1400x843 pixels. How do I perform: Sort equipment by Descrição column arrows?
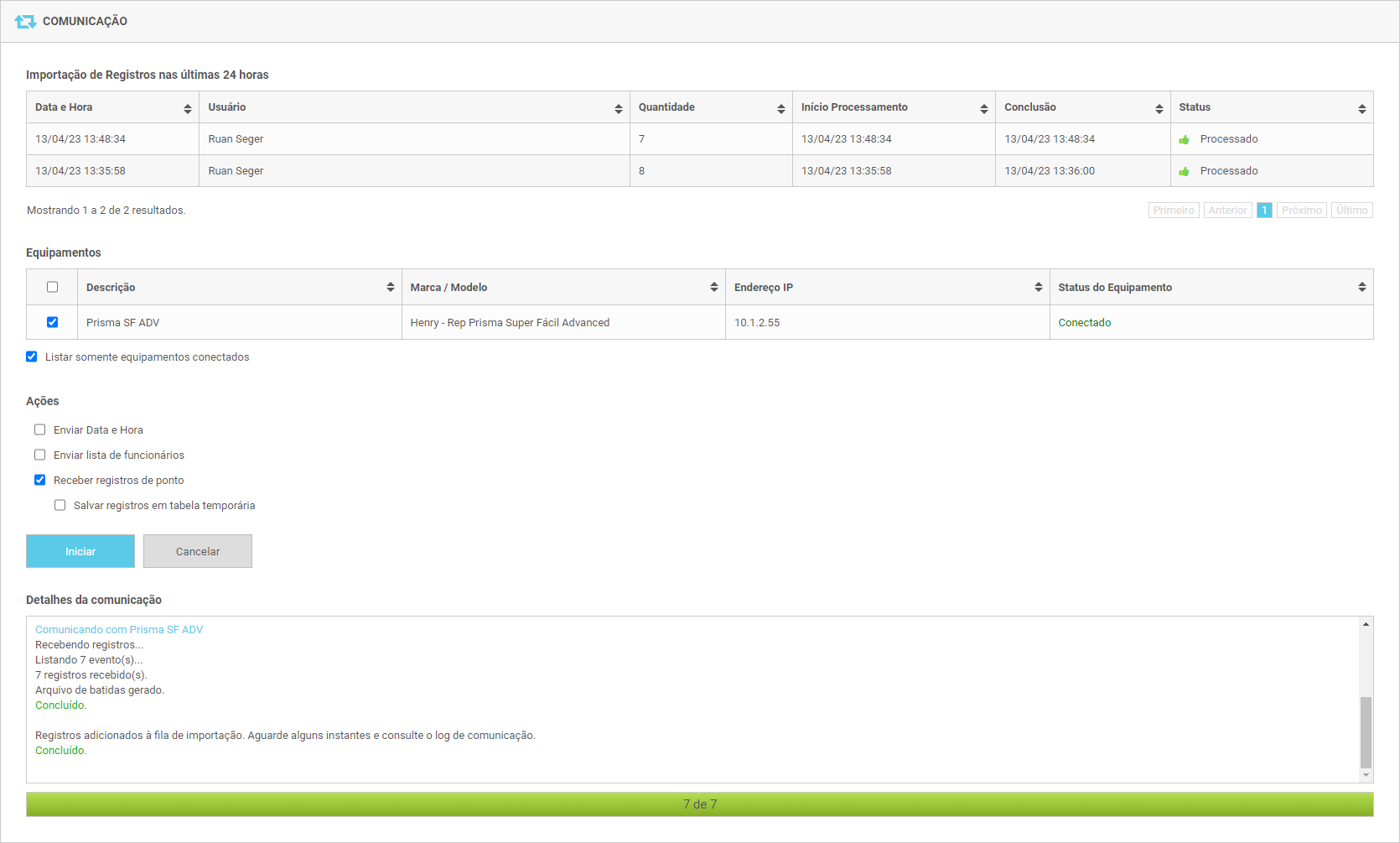click(390, 287)
